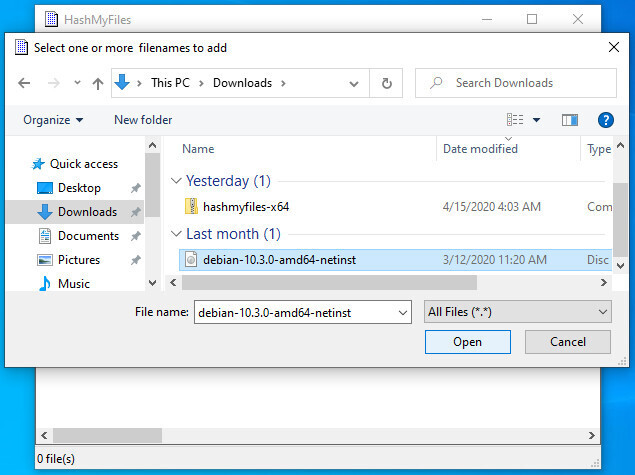The height and width of the screenshot is (475, 635).
Task: Click the Cancel button
Action: coord(568,342)
